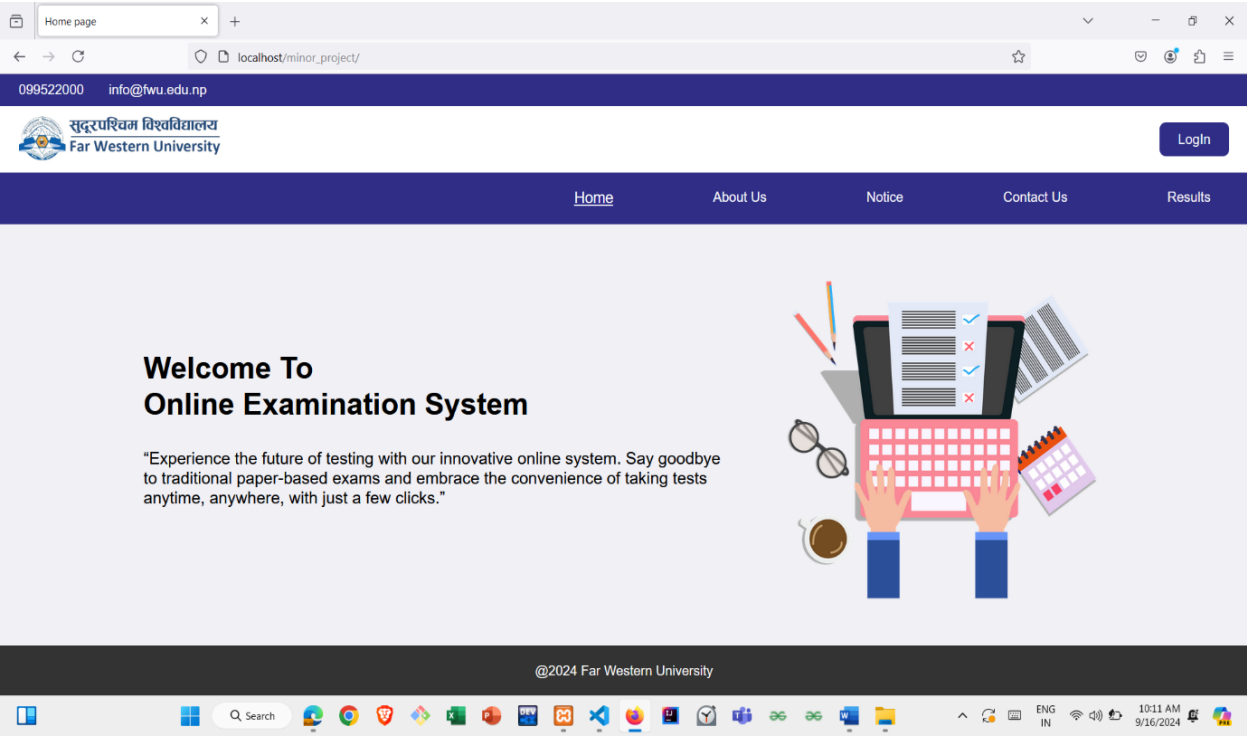The height and width of the screenshot is (742, 1247).
Task: Click the laptop exam illustration
Action: tap(940, 440)
